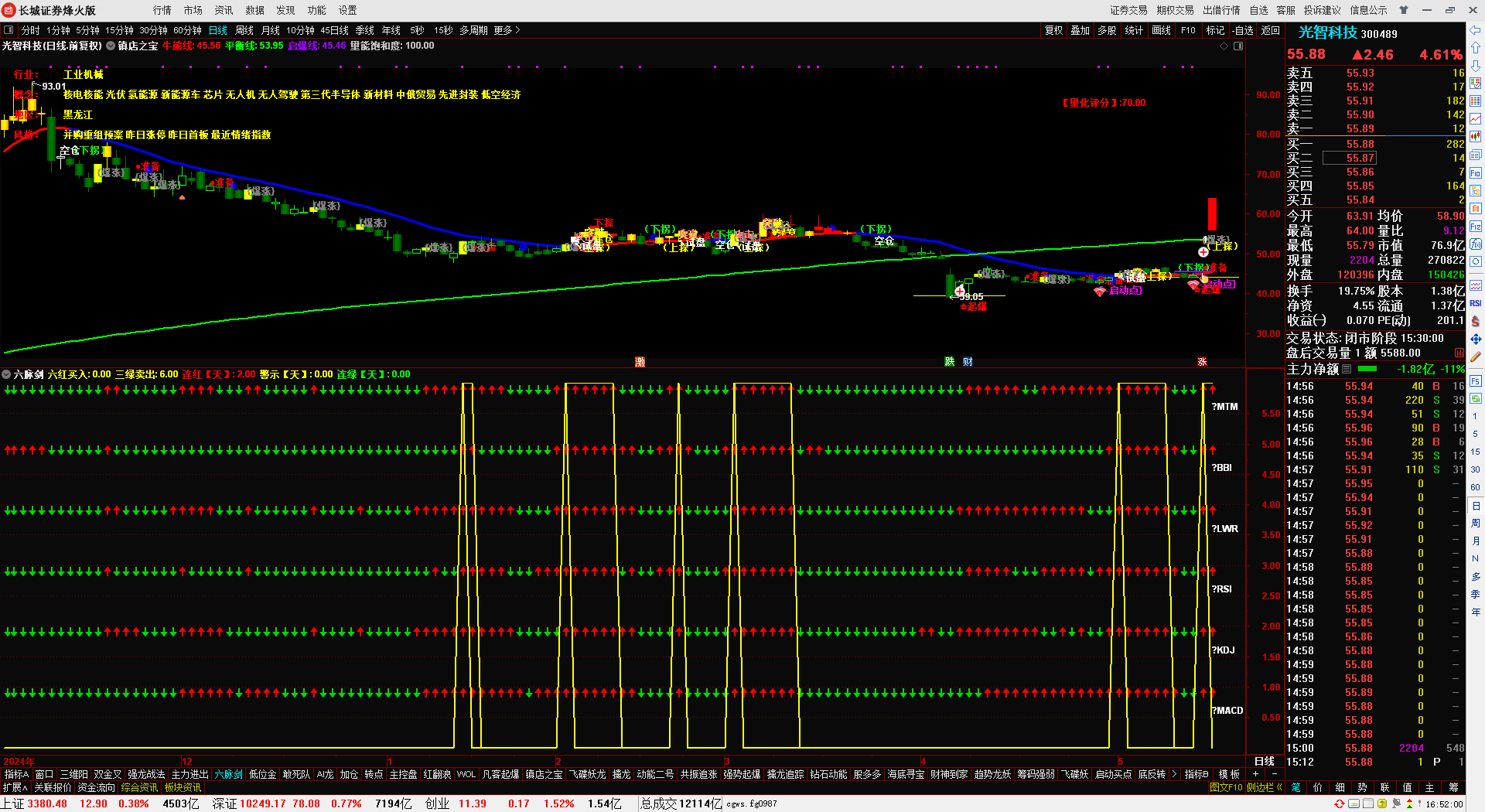Screen dimensions: 1485x812
Task: Switch to 日线 period
Action: (218, 30)
